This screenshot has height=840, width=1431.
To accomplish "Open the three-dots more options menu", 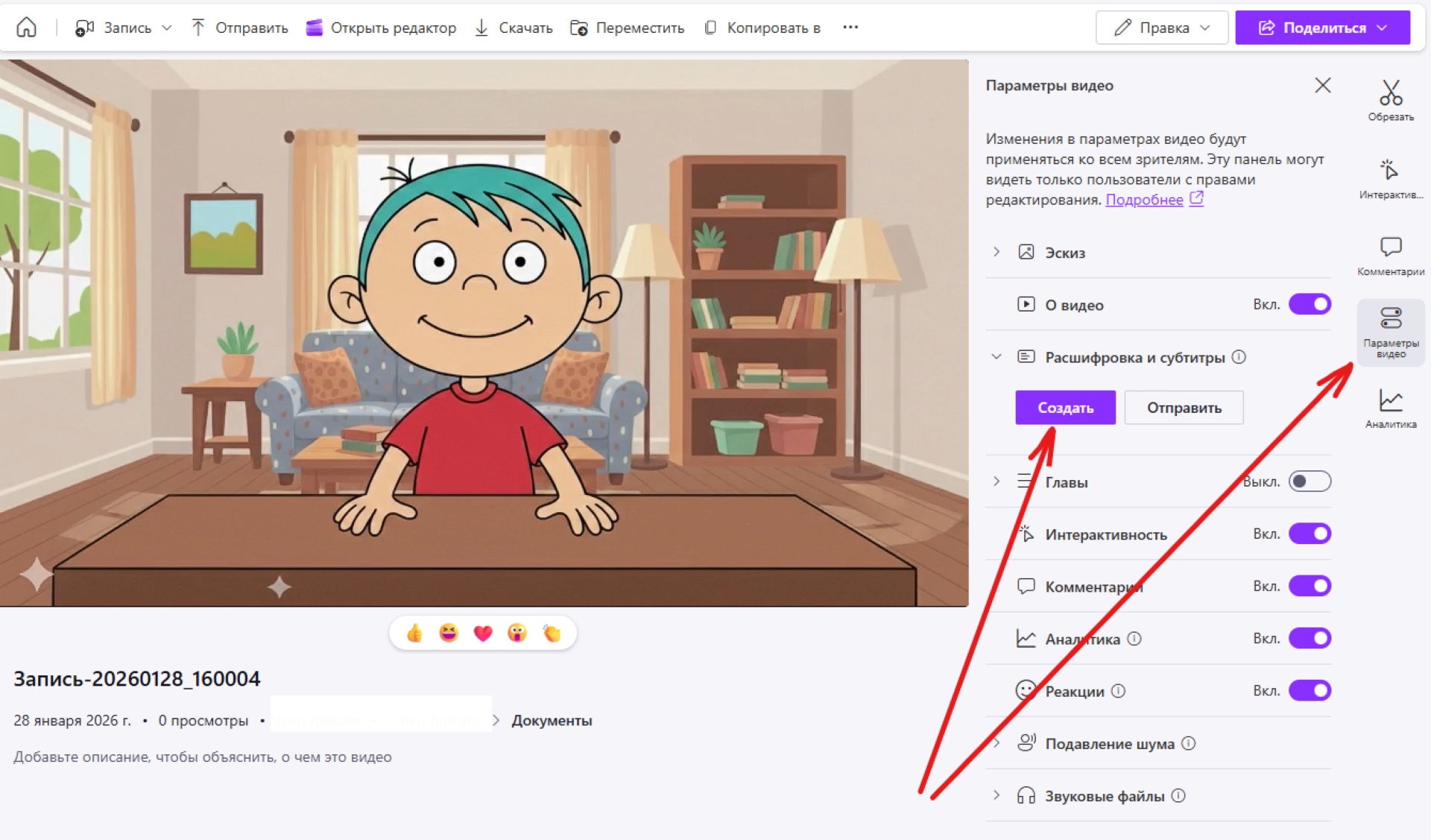I will [850, 28].
